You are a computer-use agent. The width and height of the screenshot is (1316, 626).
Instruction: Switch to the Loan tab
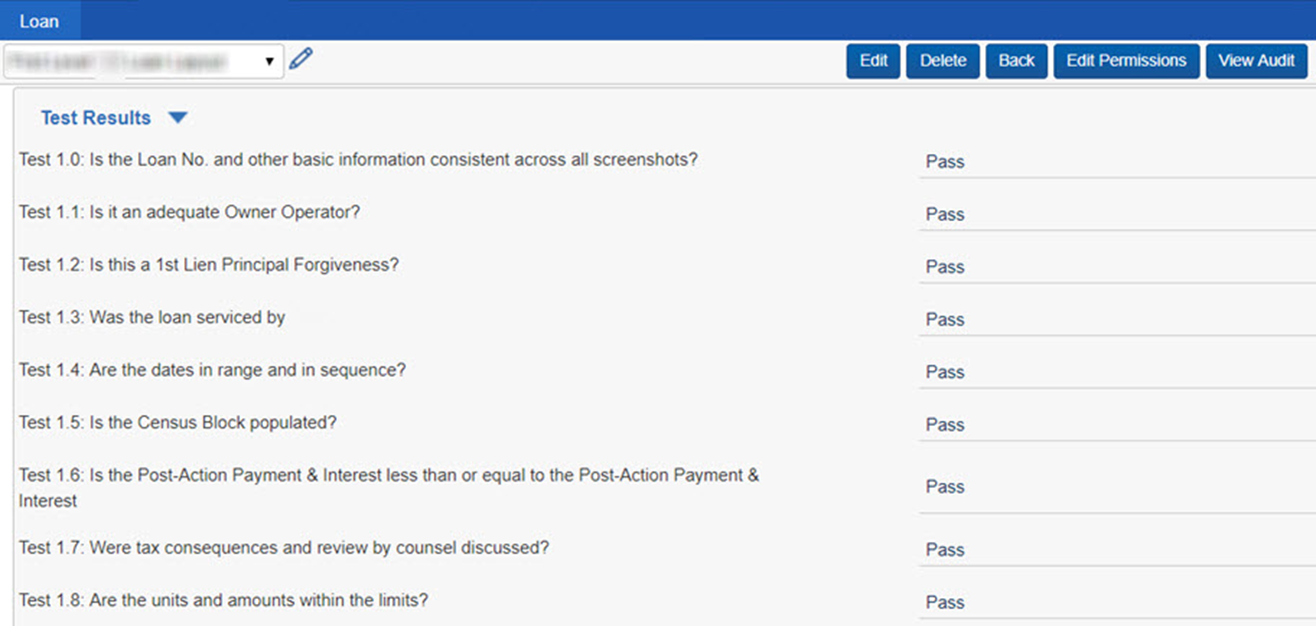click(39, 21)
